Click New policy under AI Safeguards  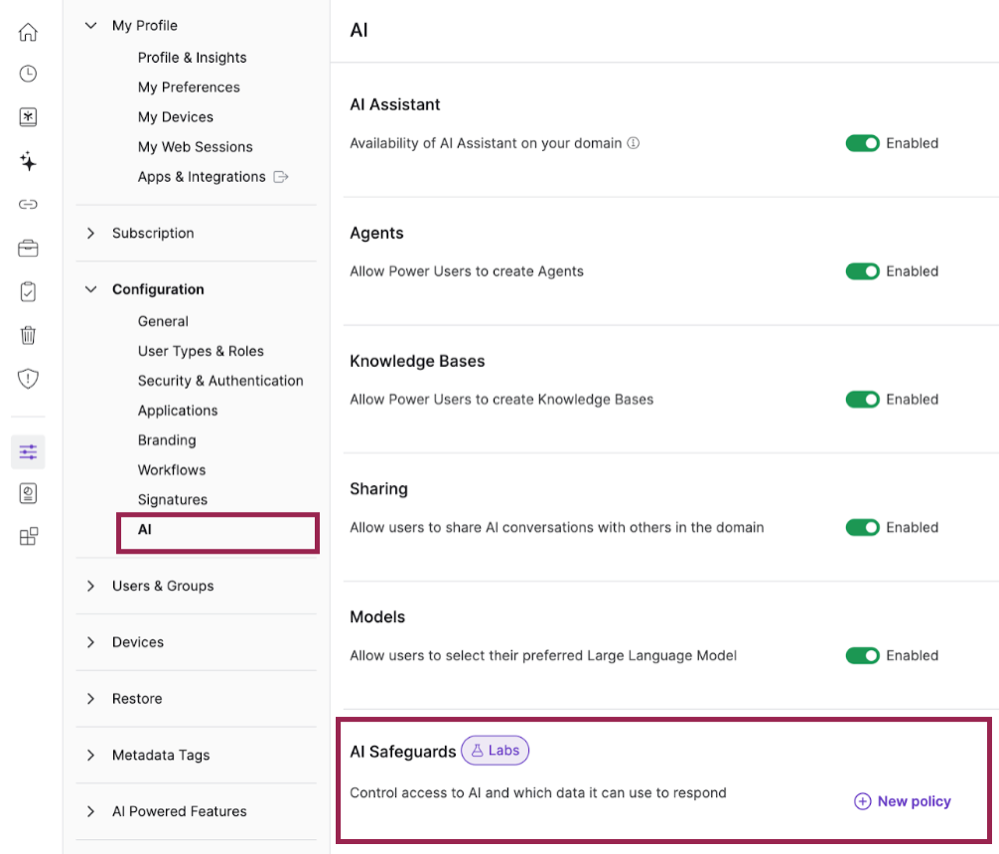pos(903,801)
